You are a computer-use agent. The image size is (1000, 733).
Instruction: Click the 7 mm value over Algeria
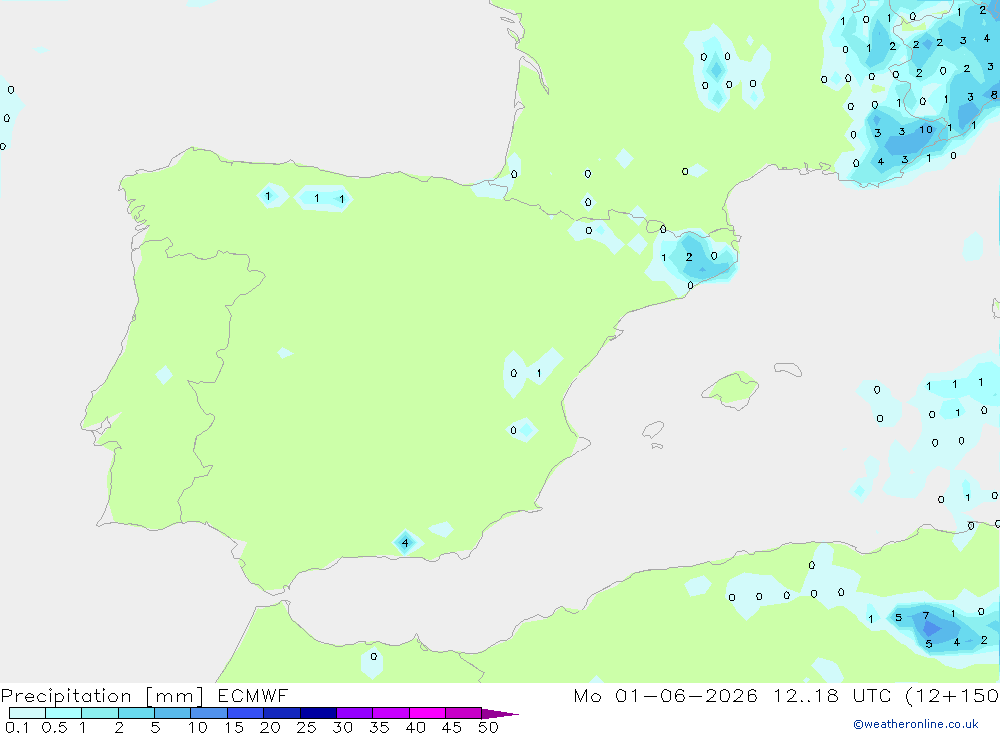(x=926, y=616)
